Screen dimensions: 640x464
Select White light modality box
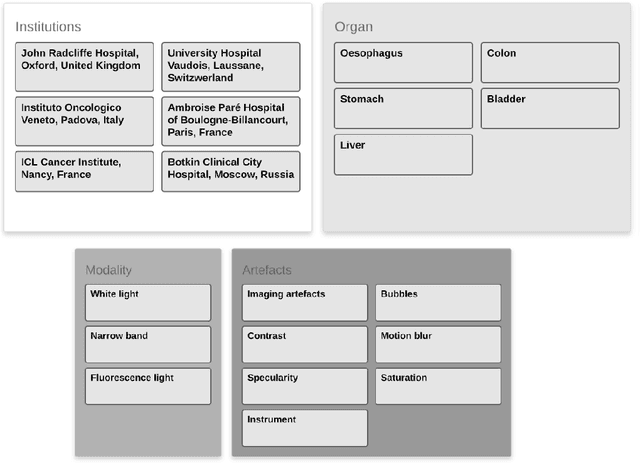pos(148,303)
